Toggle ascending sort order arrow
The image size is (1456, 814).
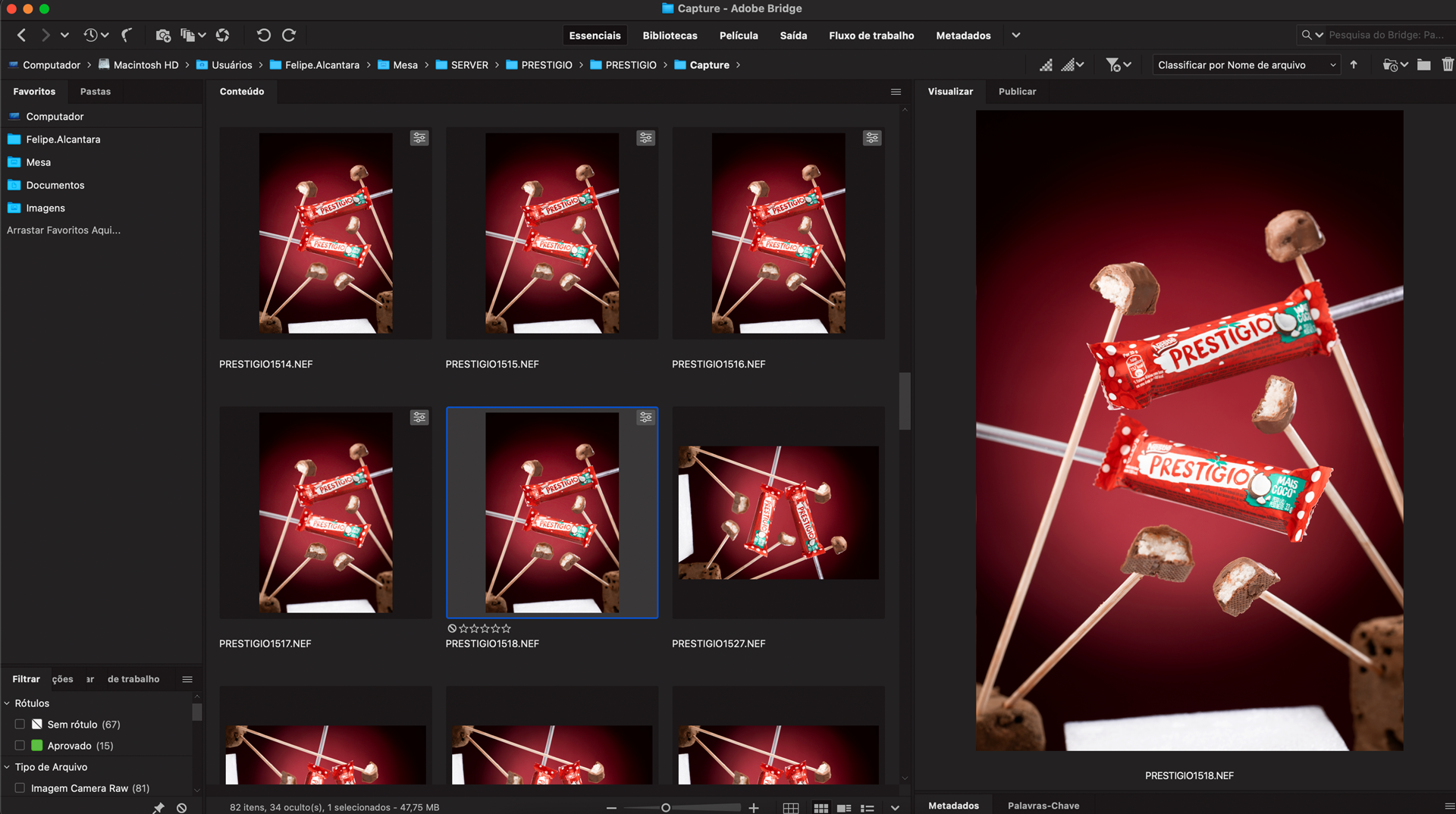[1354, 65]
